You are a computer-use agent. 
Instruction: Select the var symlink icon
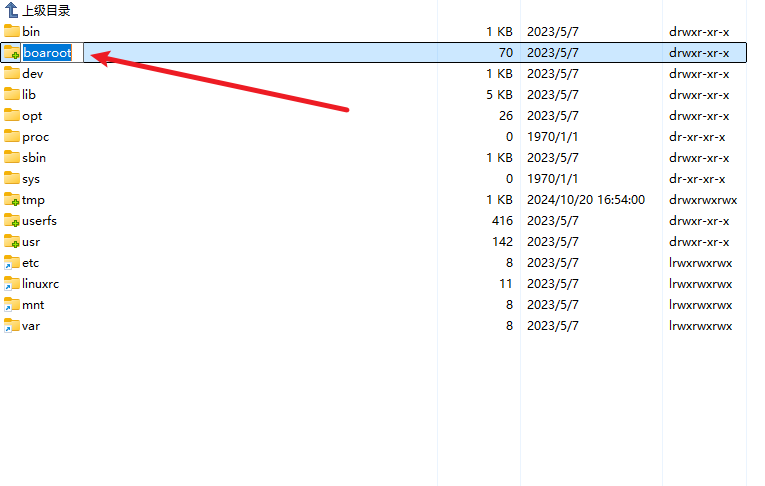[11, 325]
